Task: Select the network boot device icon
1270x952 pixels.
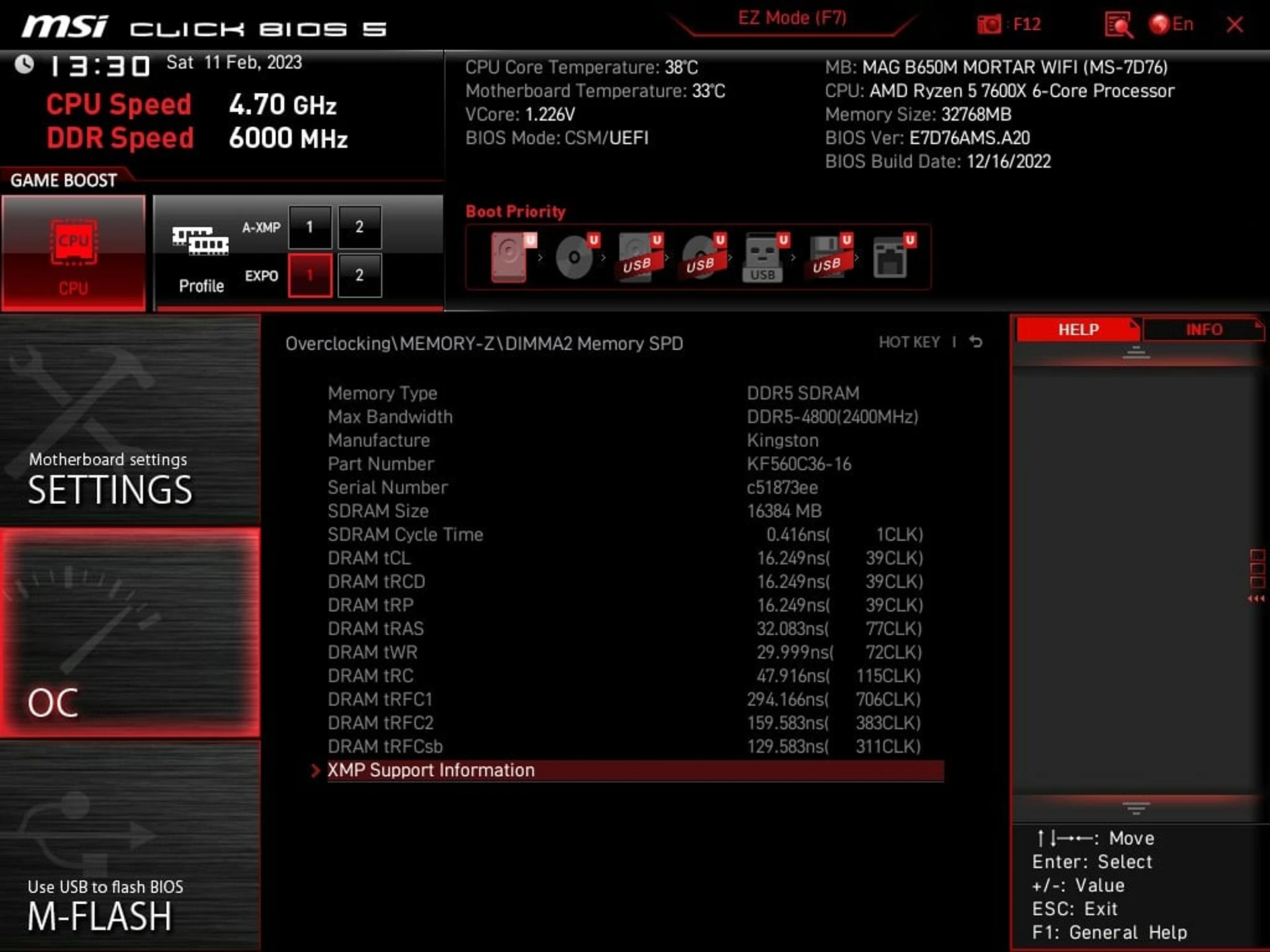Action: [893, 257]
